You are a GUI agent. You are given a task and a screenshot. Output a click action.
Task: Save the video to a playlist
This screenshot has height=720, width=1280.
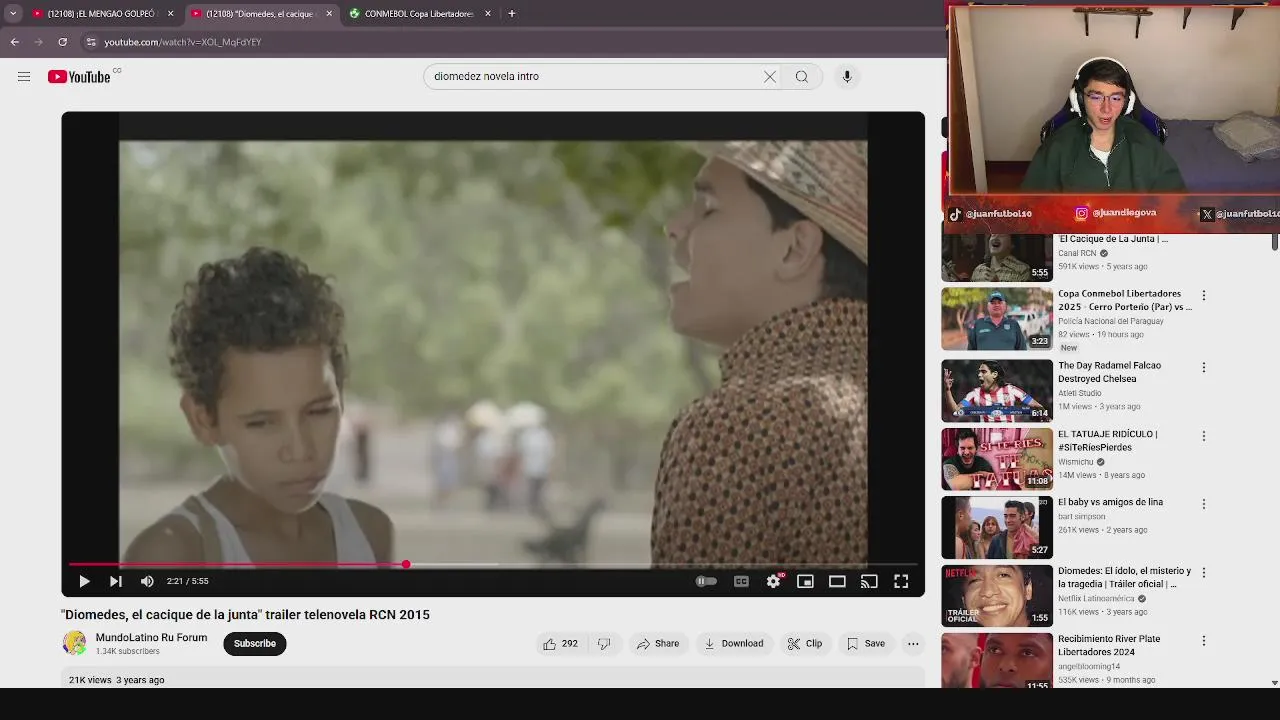(866, 644)
